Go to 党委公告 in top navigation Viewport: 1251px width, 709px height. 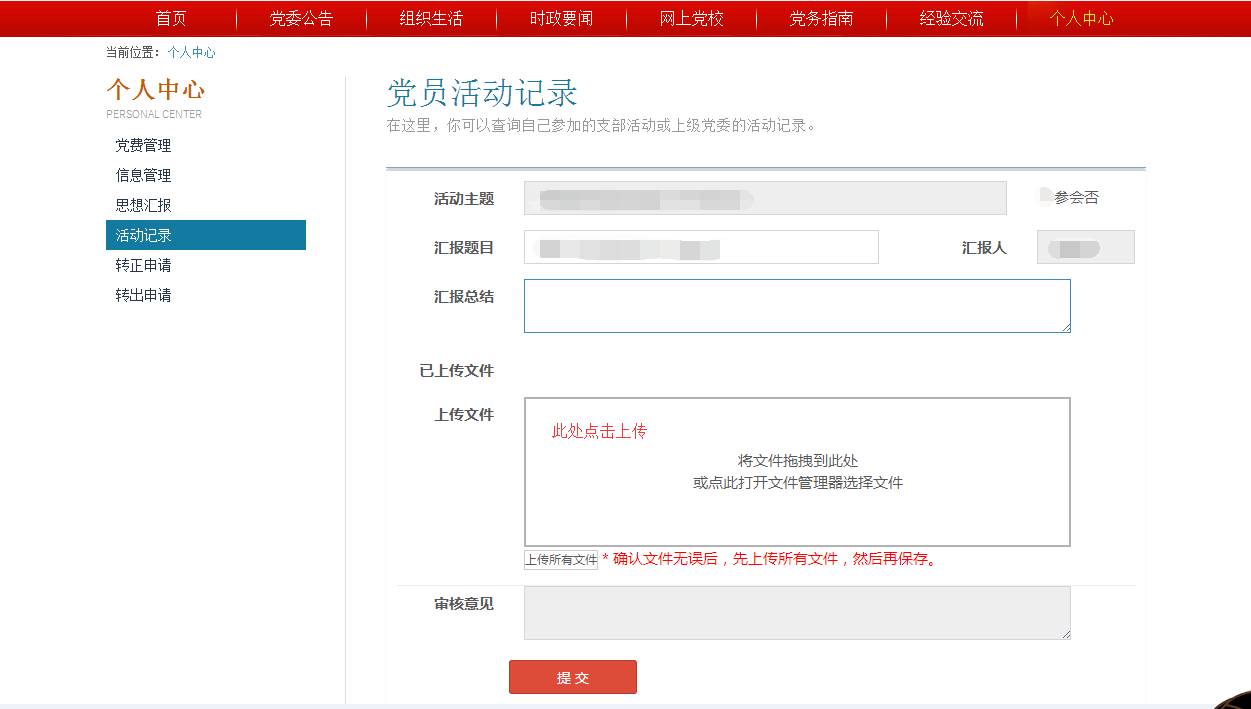[x=301, y=18]
